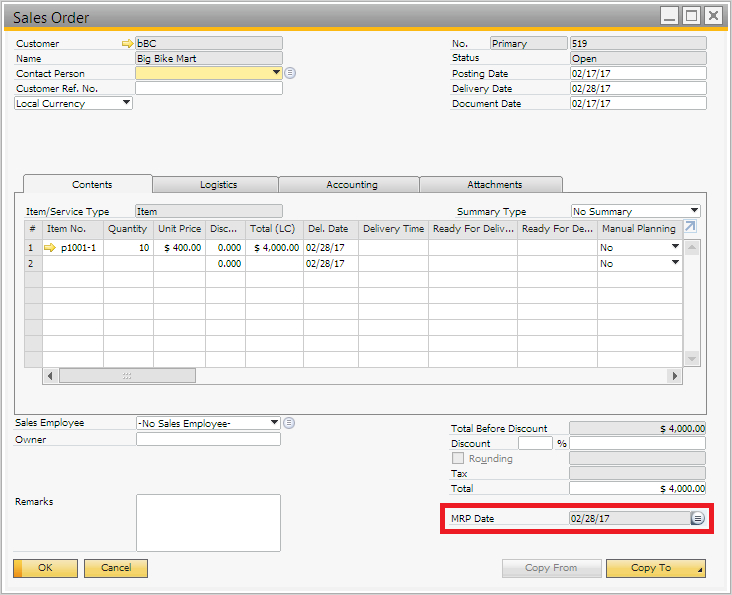Click the Quantity column header

coord(128,229)
